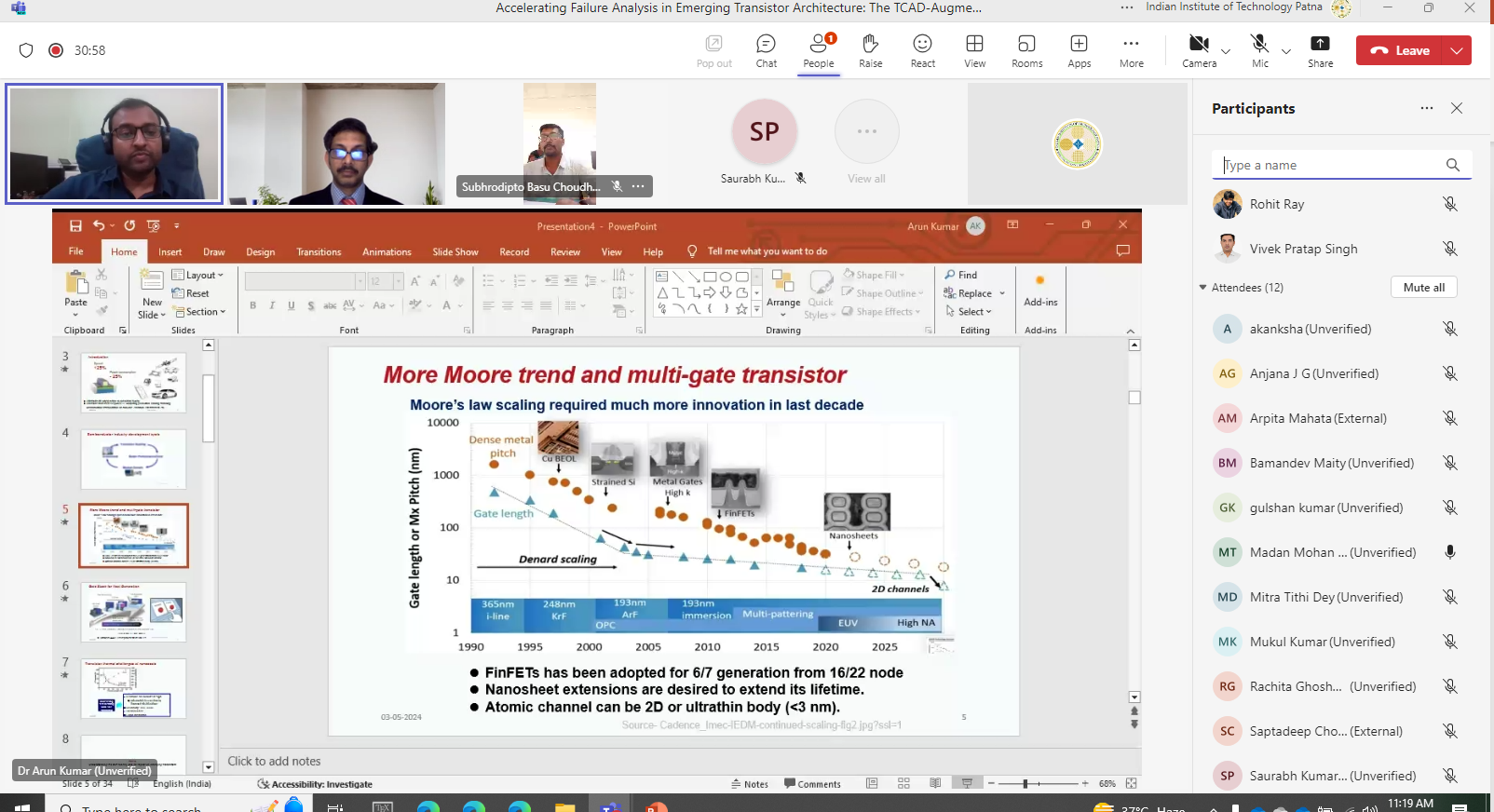Expand the Leave button dropdown arrow
Viewport: 1494px width, 812px height.
click(1457, 50)
